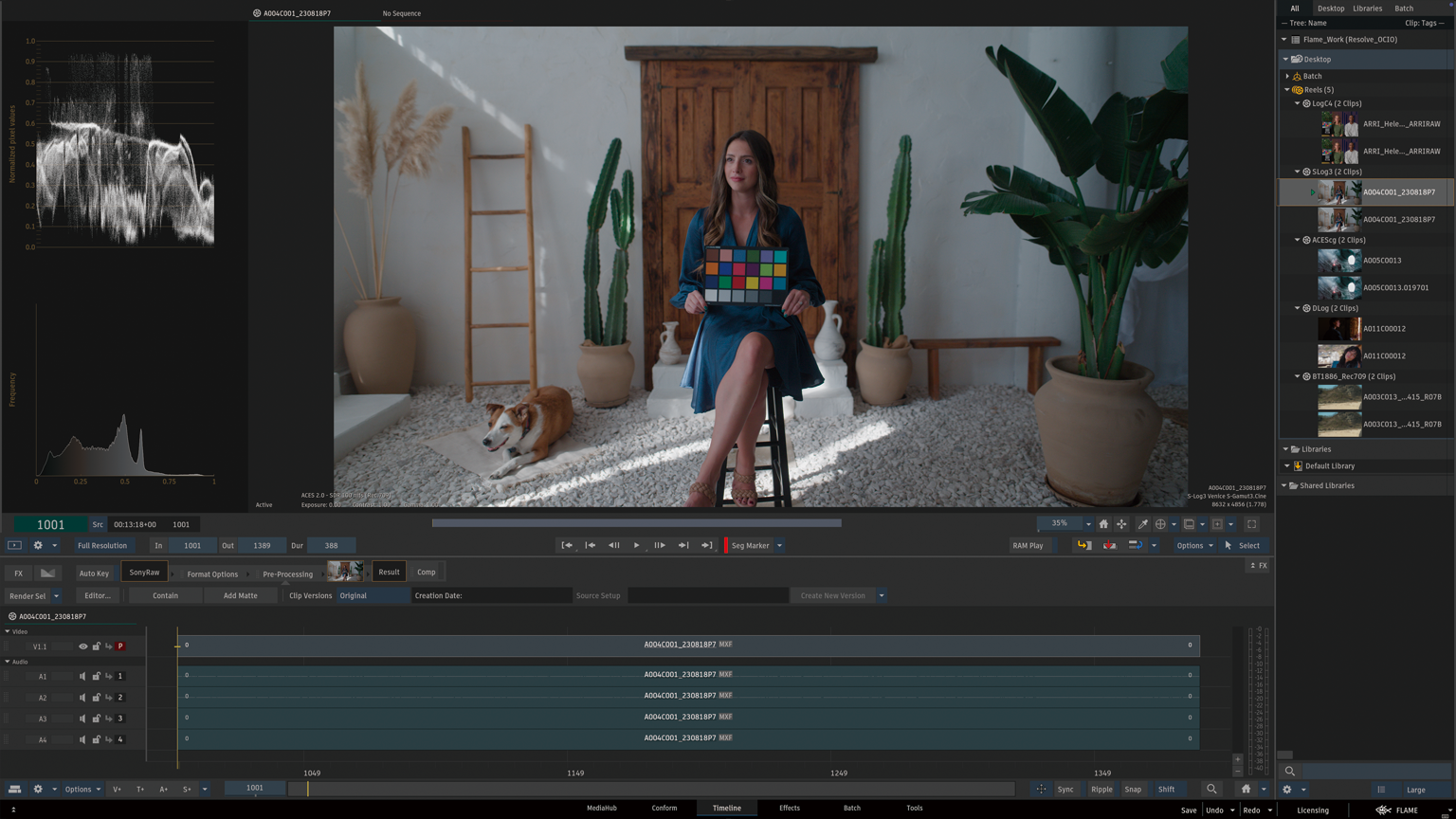Viewport: 1456px width, 819px height.
Task: Toggle the Snap button
Action: 1133,789
